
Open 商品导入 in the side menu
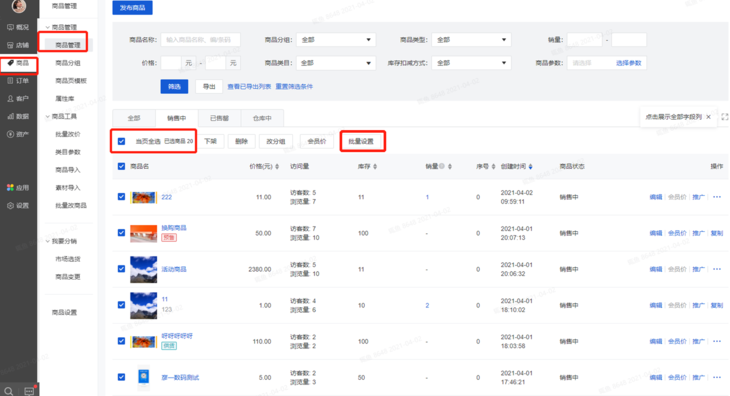click(68, 170)
